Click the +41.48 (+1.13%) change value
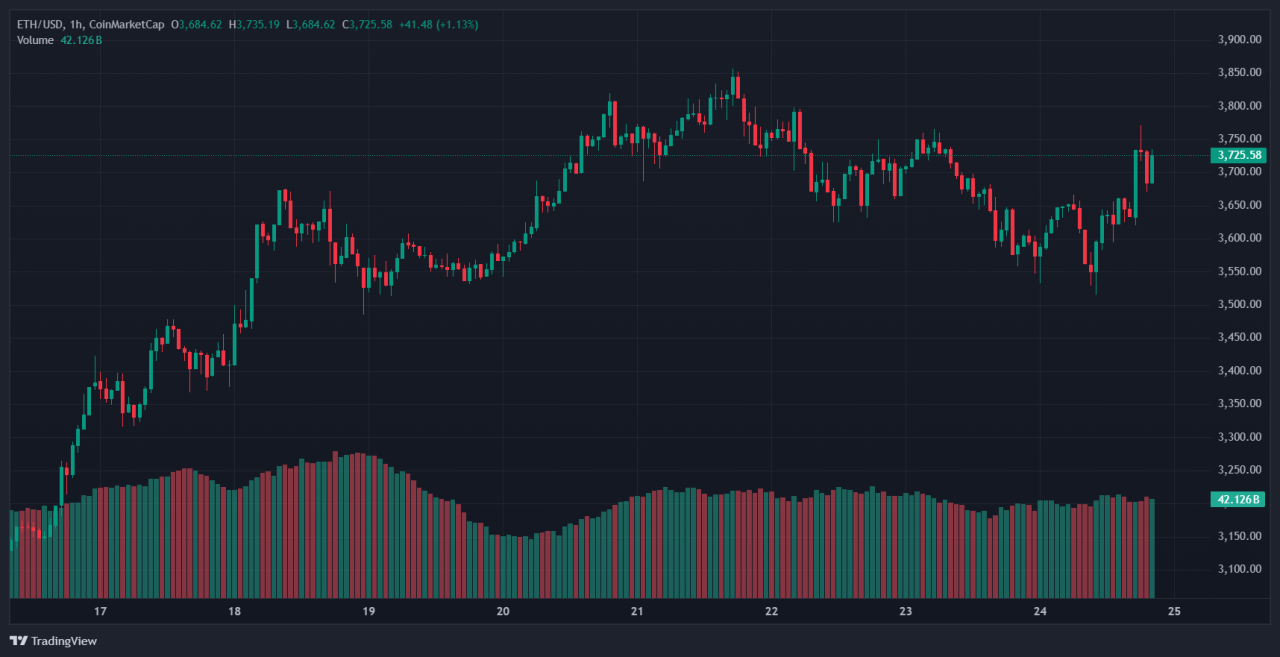 439,24
